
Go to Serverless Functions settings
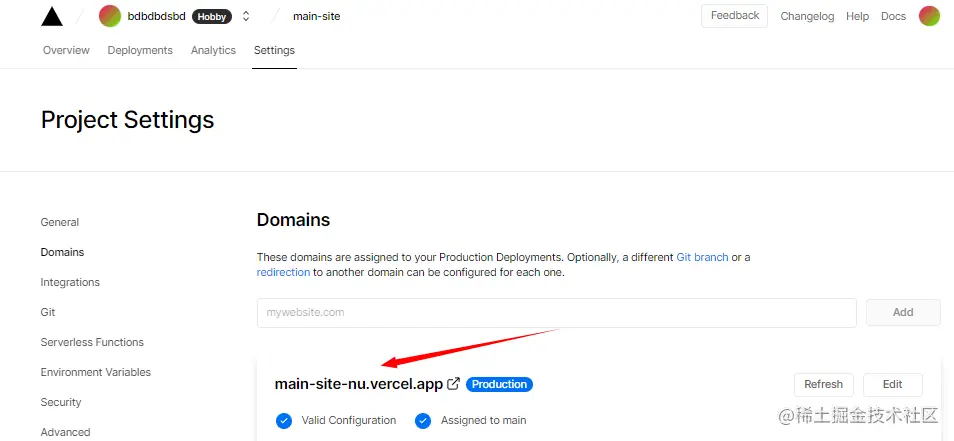pyautogui.click(x=92, y=342)
